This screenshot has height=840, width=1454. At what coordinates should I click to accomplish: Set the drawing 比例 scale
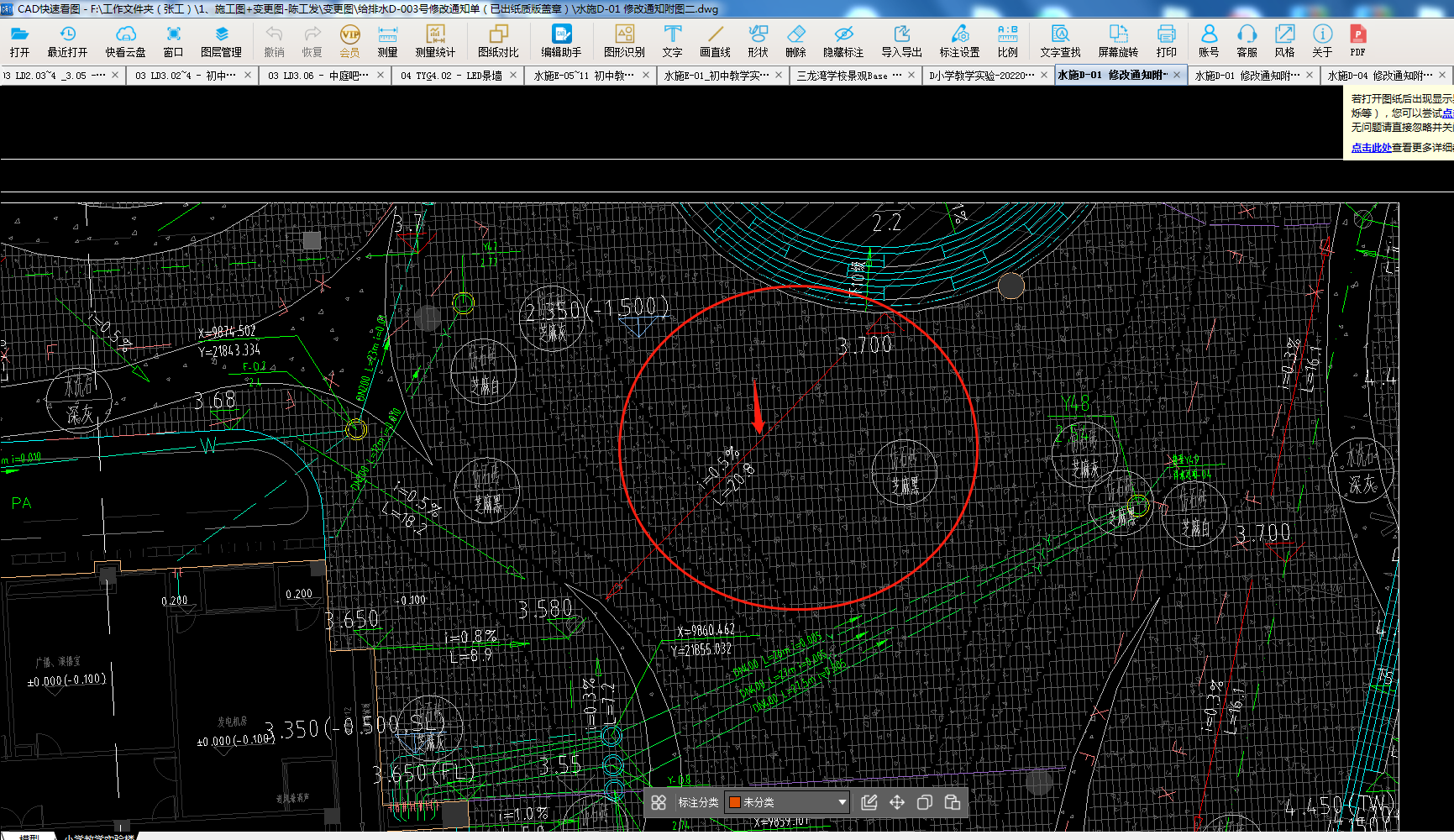pyautogui.click(x=1007, y=41)
